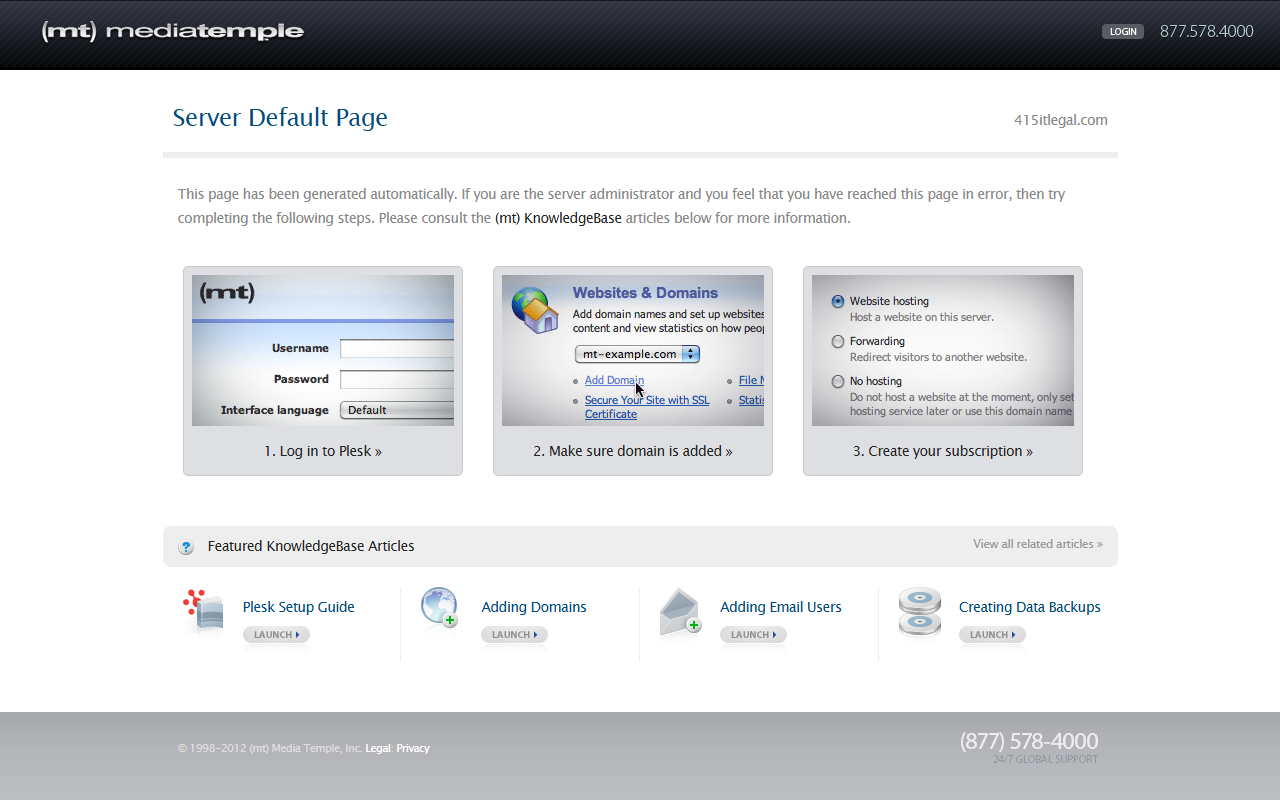Click the Plesk Setup Guide icon
The image size is (1280, 800).
pos(204,610)
